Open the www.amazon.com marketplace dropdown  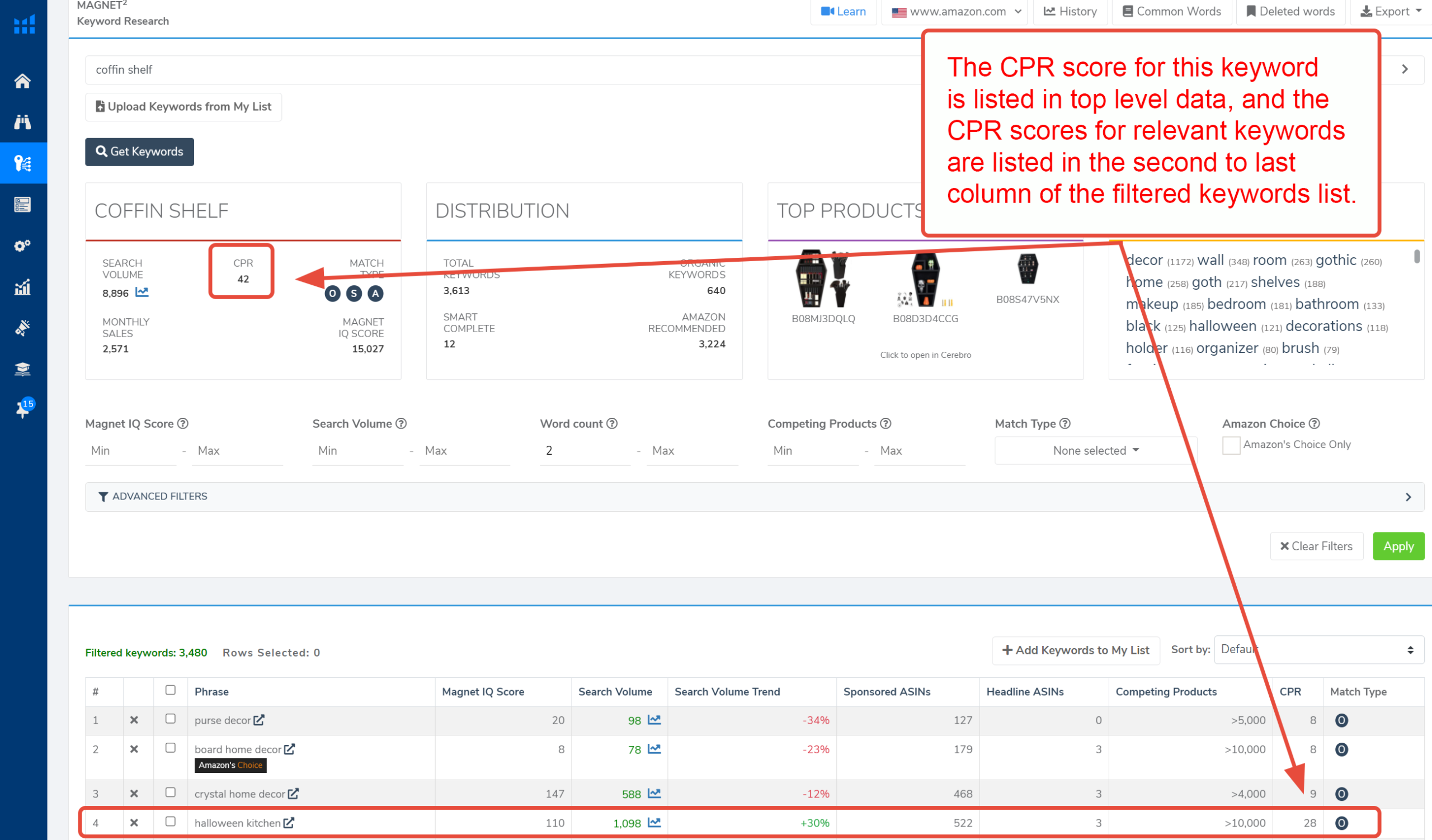tap(957, 11)
